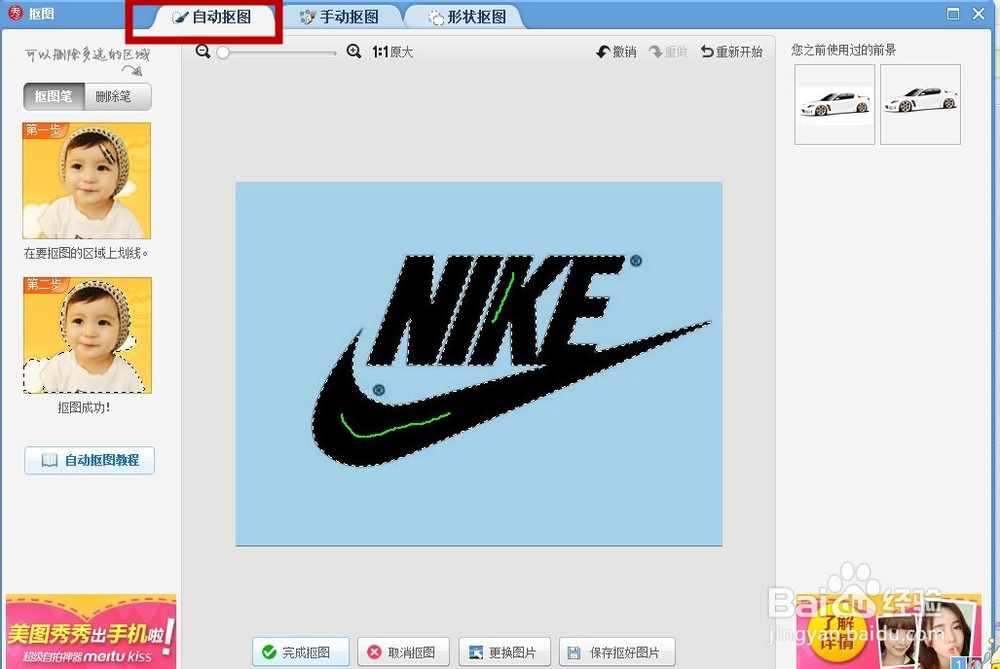Open the 手动抠图 tab
Image resolution: width=1000 pixels, height=669 pixels.
coord(339,17)
